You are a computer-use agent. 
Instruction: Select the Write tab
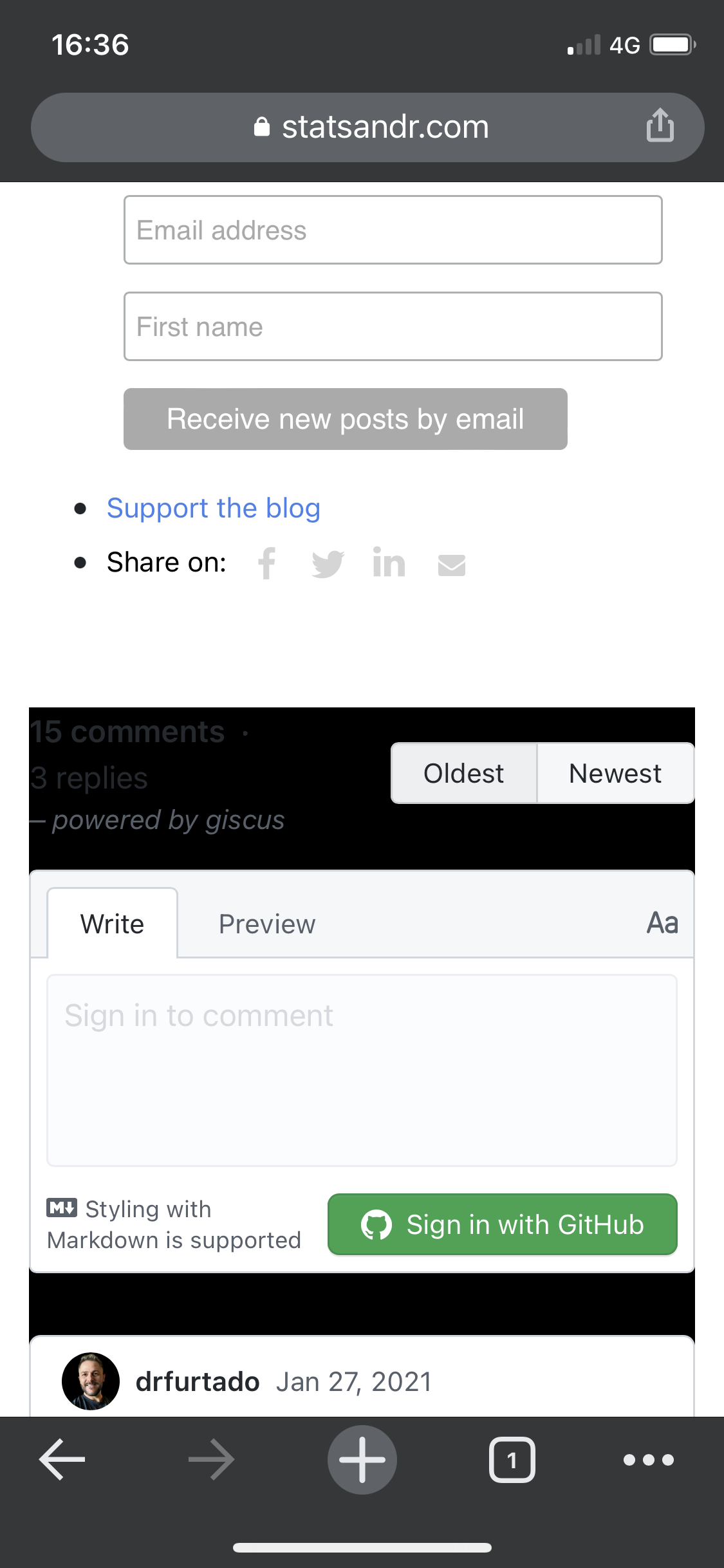coord(112,923)
